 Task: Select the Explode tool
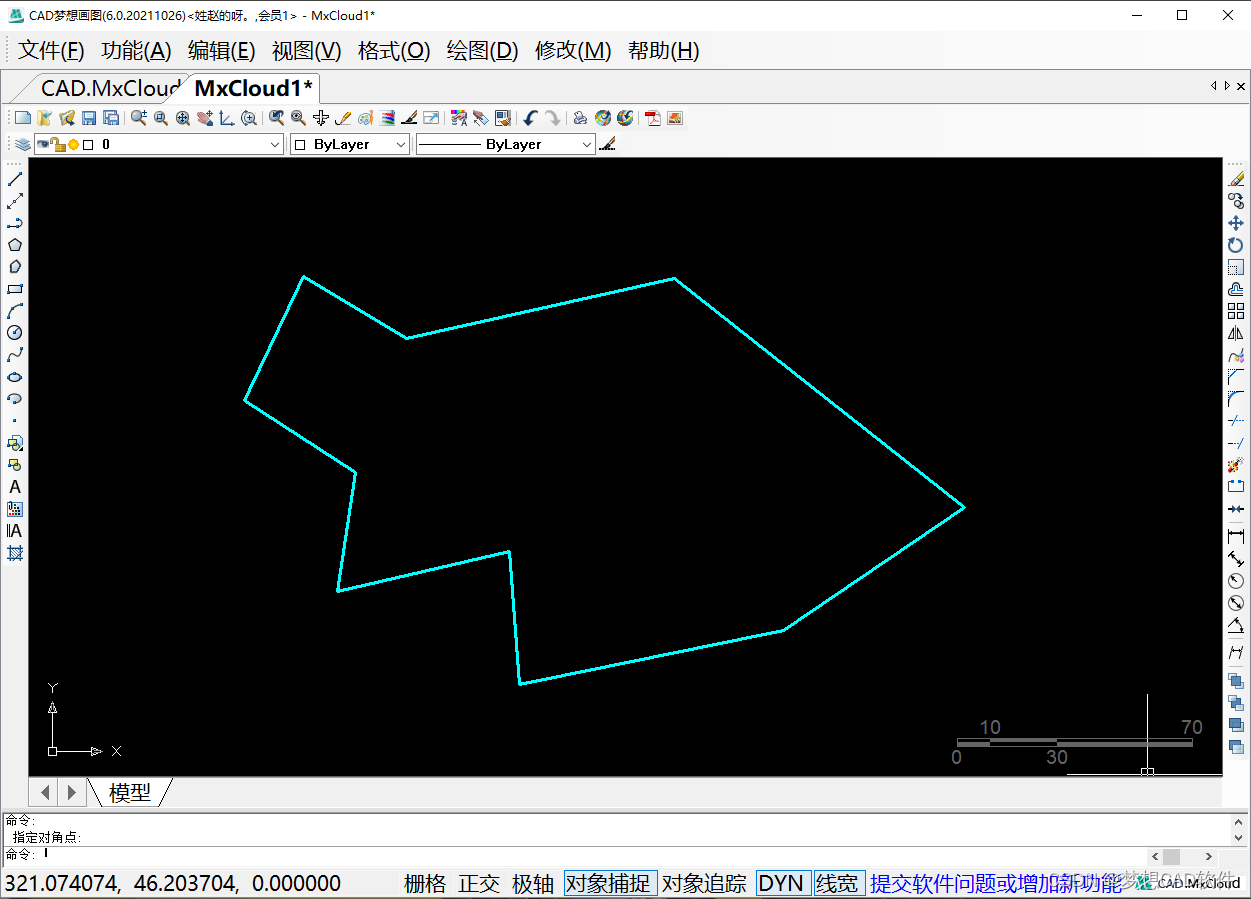pos(1236,465)
